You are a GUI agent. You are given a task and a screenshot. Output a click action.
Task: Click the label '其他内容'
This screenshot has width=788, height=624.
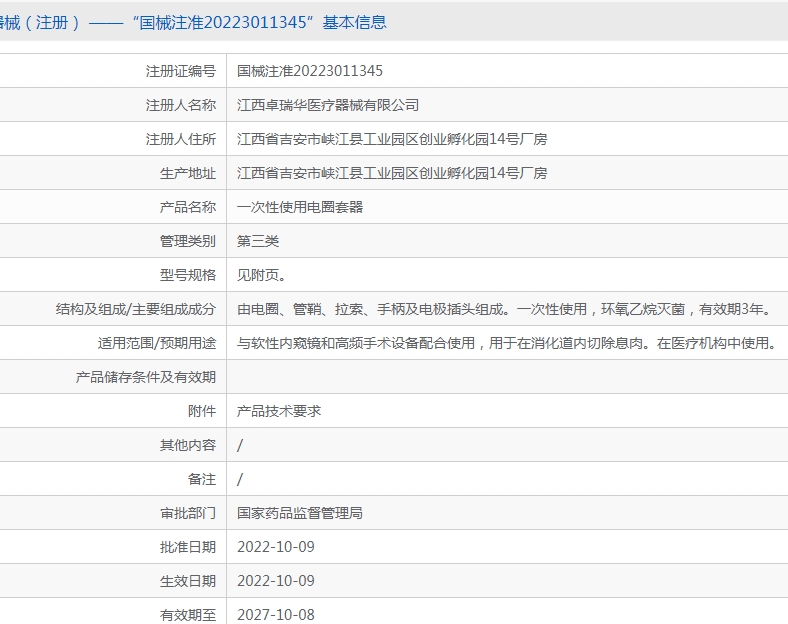click(x=188, y=445)
